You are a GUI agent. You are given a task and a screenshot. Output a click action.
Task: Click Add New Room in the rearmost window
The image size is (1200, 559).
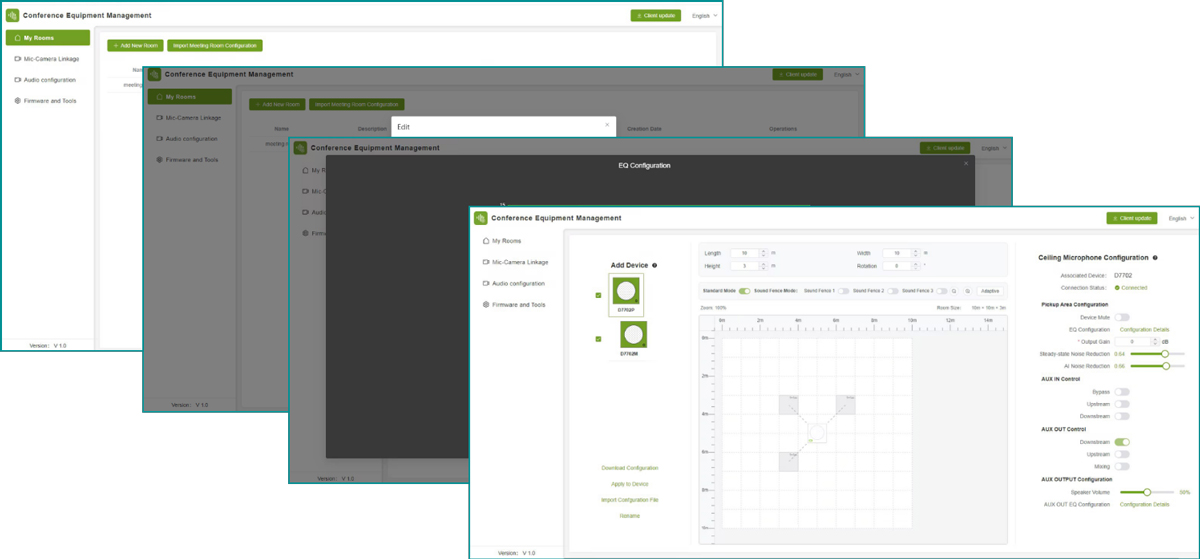[135, 46]
